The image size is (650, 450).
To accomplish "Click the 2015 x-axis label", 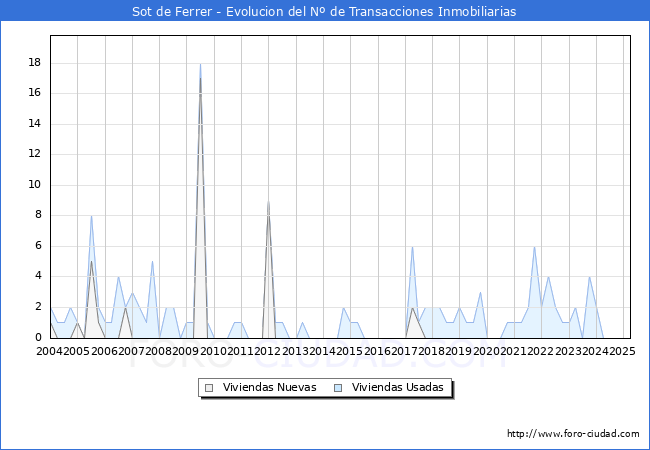I will (350, 351).
